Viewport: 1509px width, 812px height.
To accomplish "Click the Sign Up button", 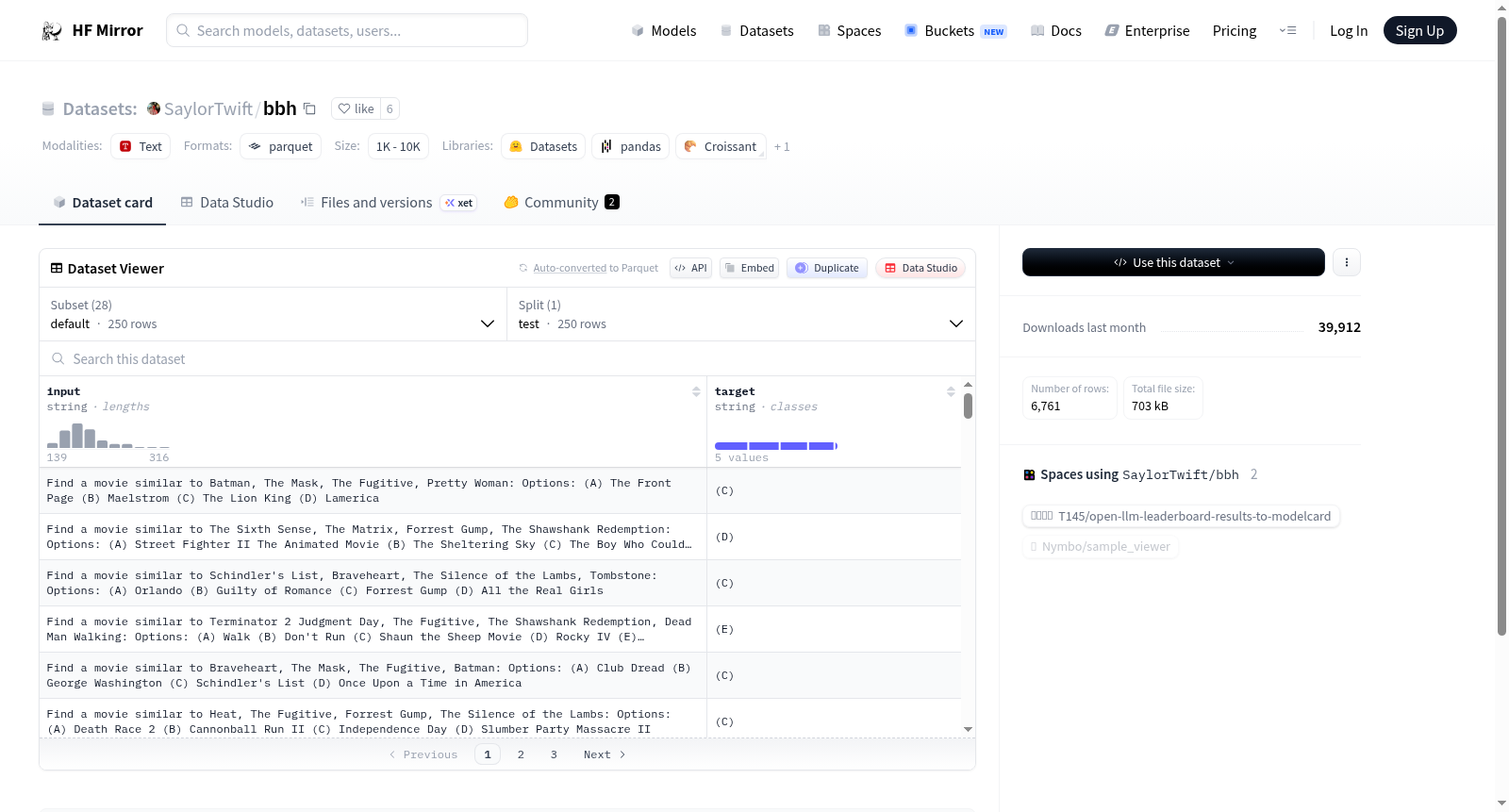I will coord(1419,31).
